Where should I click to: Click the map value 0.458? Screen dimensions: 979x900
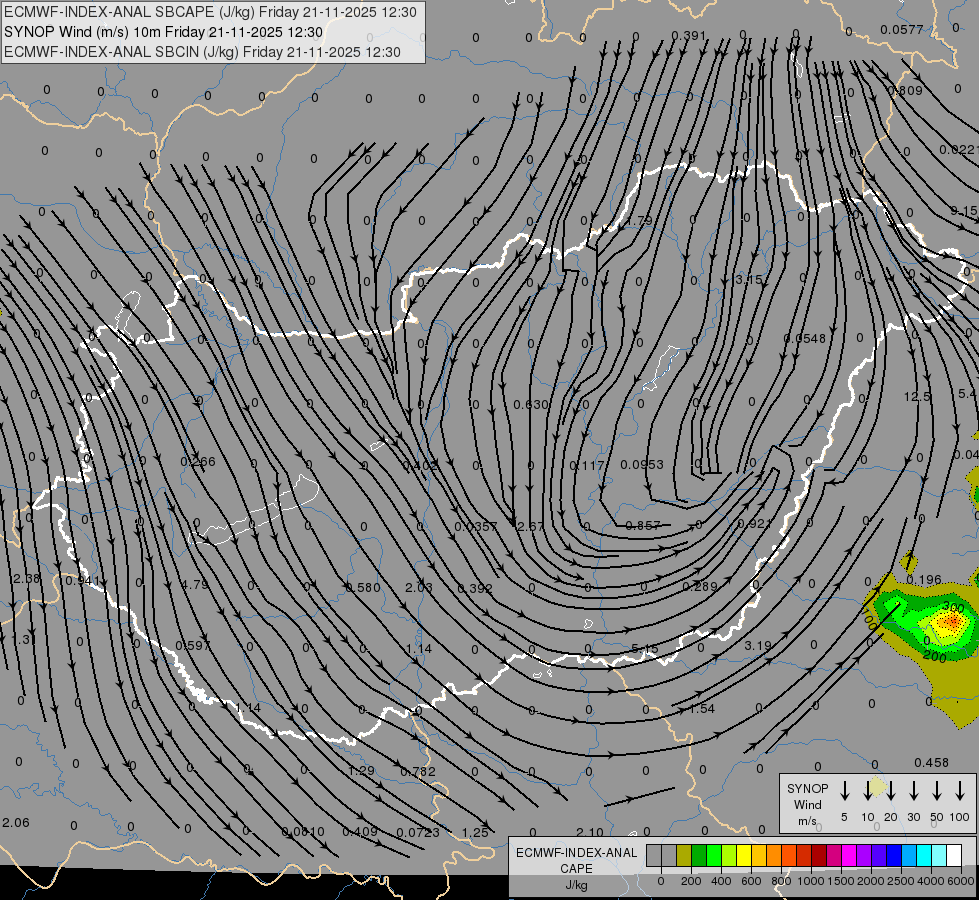pos(931,763)
